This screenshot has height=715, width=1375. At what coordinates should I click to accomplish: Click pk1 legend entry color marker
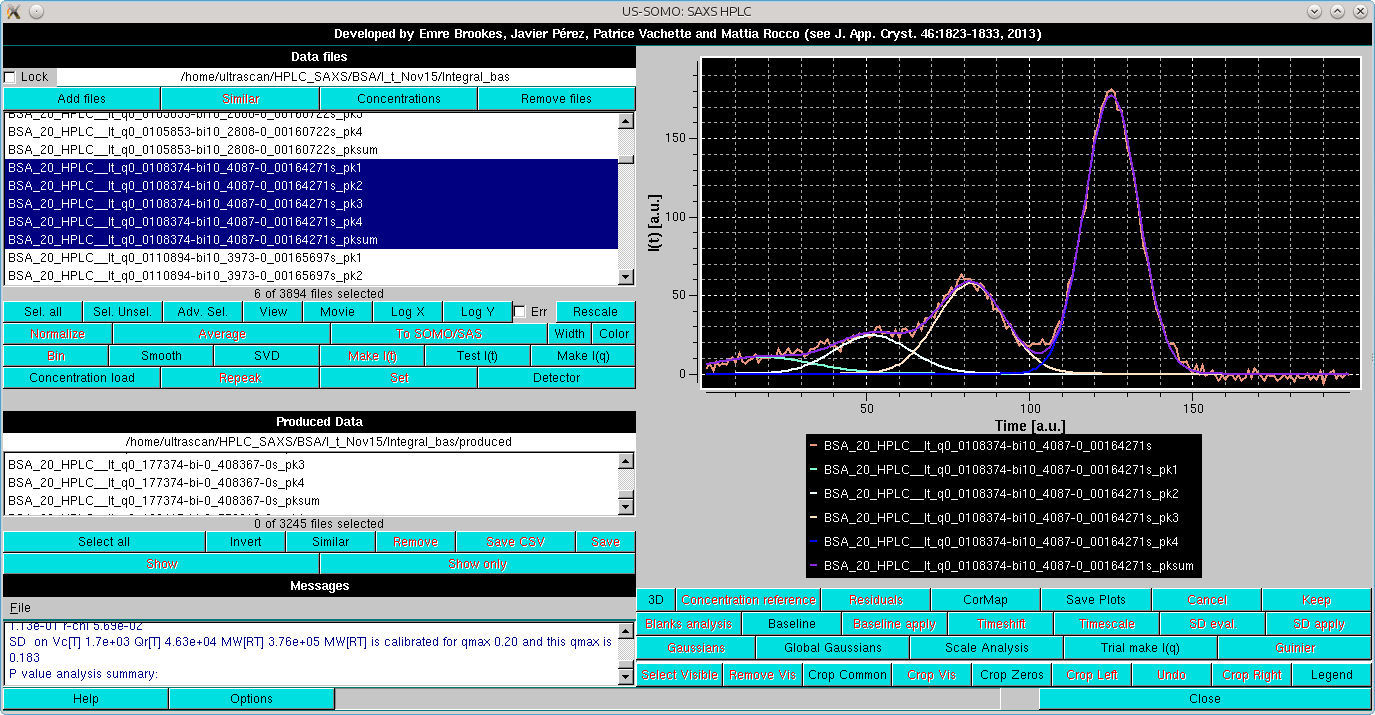(x=812, y=469)
